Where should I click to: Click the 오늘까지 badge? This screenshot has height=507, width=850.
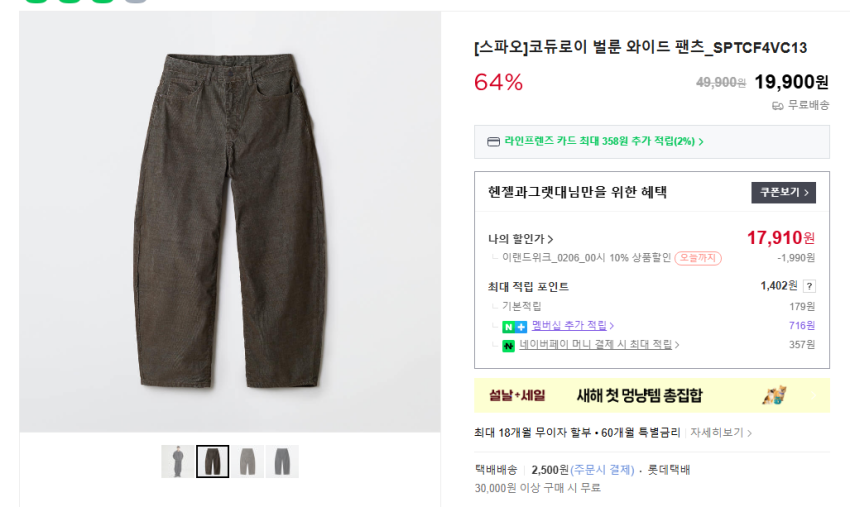pos(697,258)
